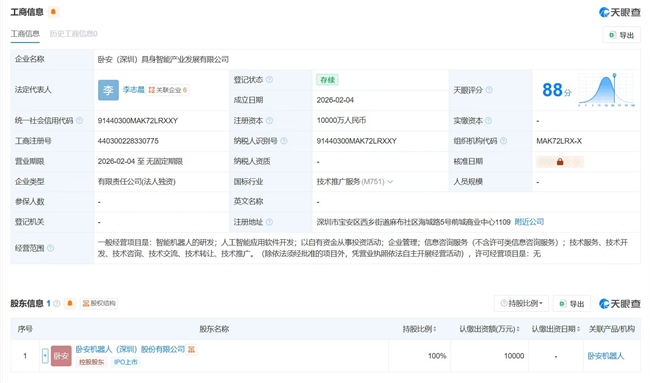
Task: Select organization code MAK72LRX-X
Action: (559, 141)
